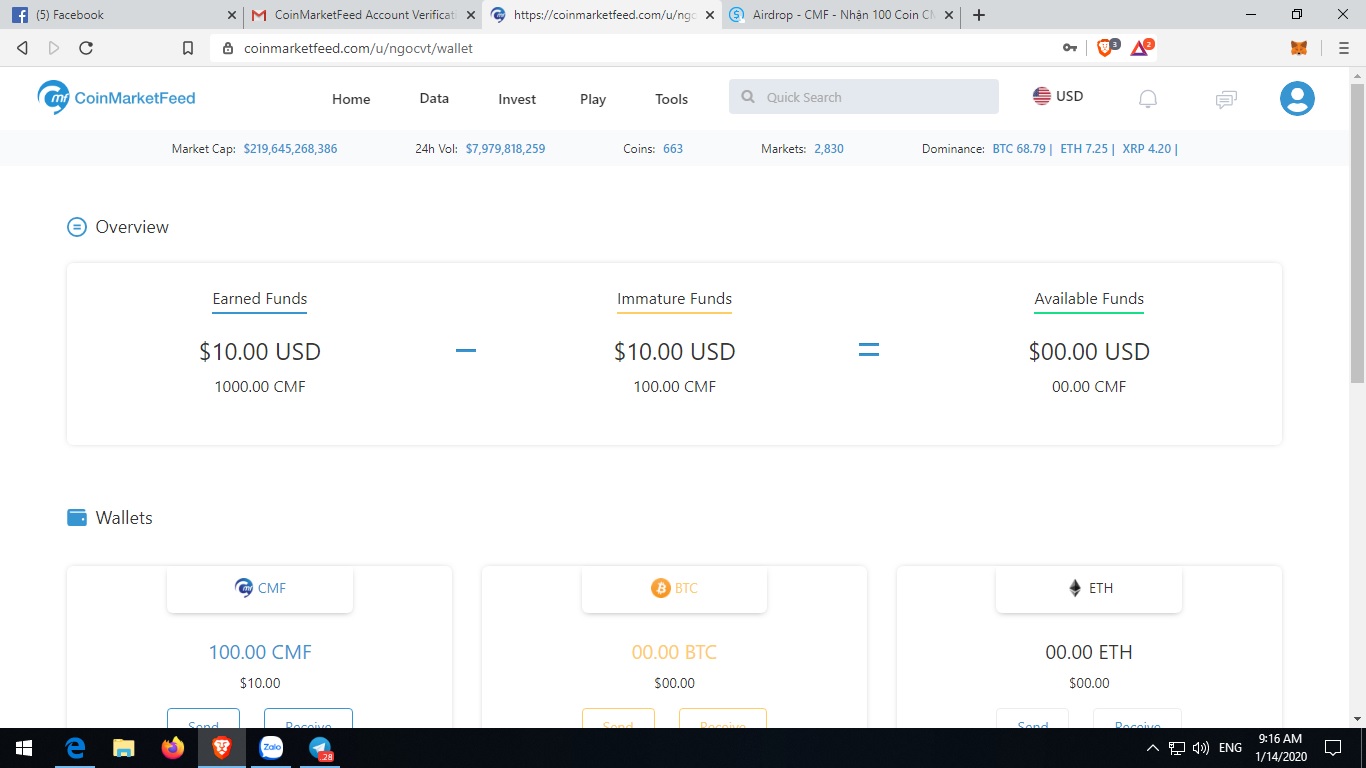
Task: Open the notifications bell
Action: click(x=1148, y=98)
